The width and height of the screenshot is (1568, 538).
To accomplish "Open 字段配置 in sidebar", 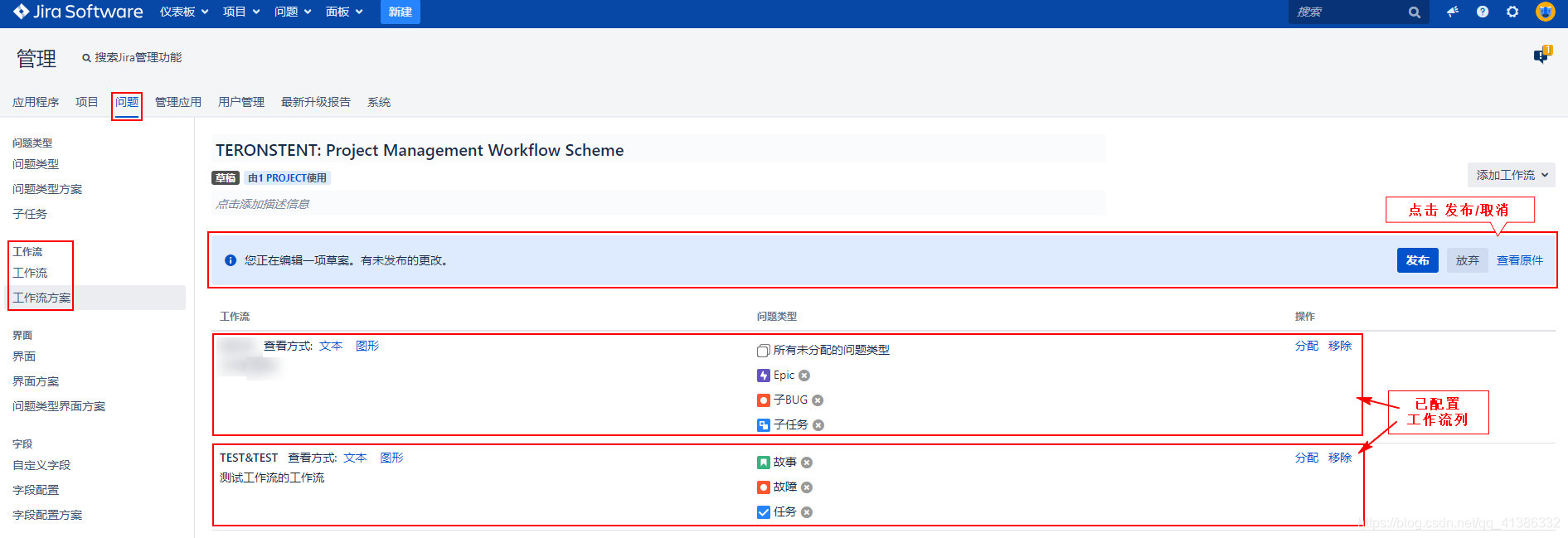I will tap(36, 490).
